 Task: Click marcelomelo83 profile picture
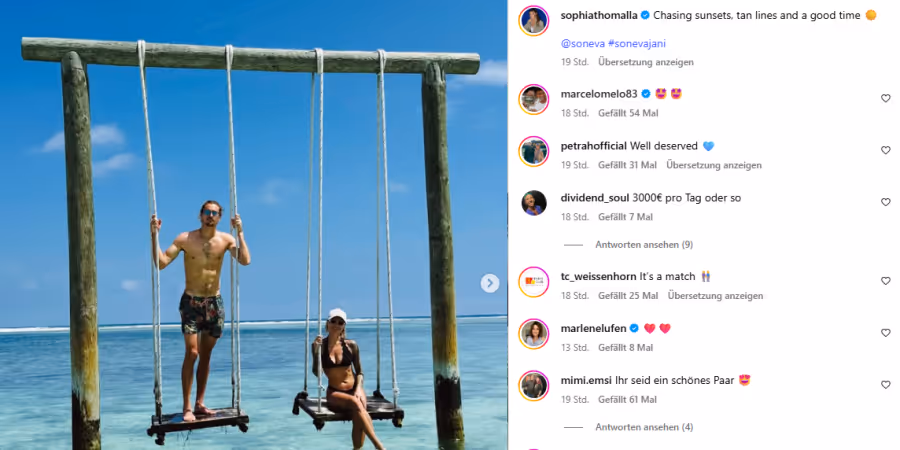tap(534, 99)
